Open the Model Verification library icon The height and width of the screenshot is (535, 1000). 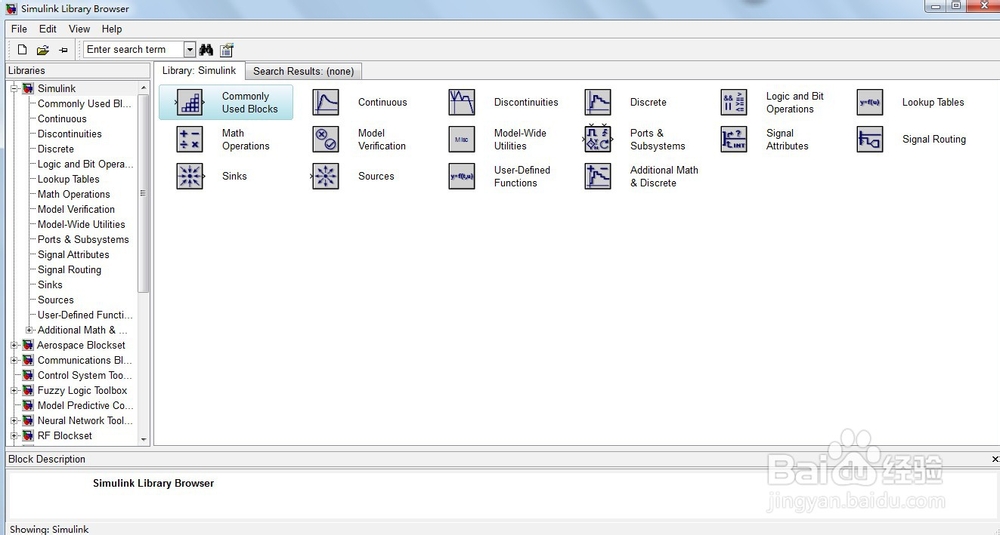[x=325, y=139]
